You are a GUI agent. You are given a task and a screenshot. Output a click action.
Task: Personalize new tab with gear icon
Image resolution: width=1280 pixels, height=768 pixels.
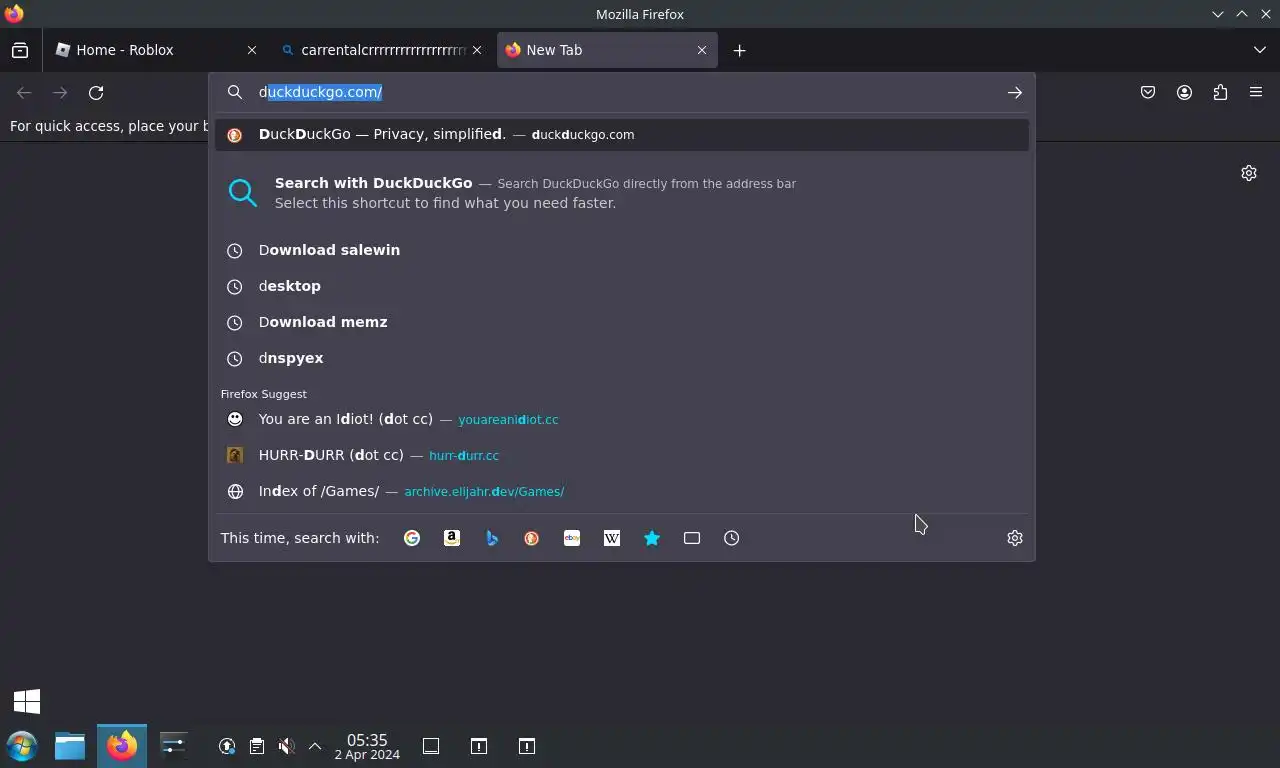[x=1249, y=173]
